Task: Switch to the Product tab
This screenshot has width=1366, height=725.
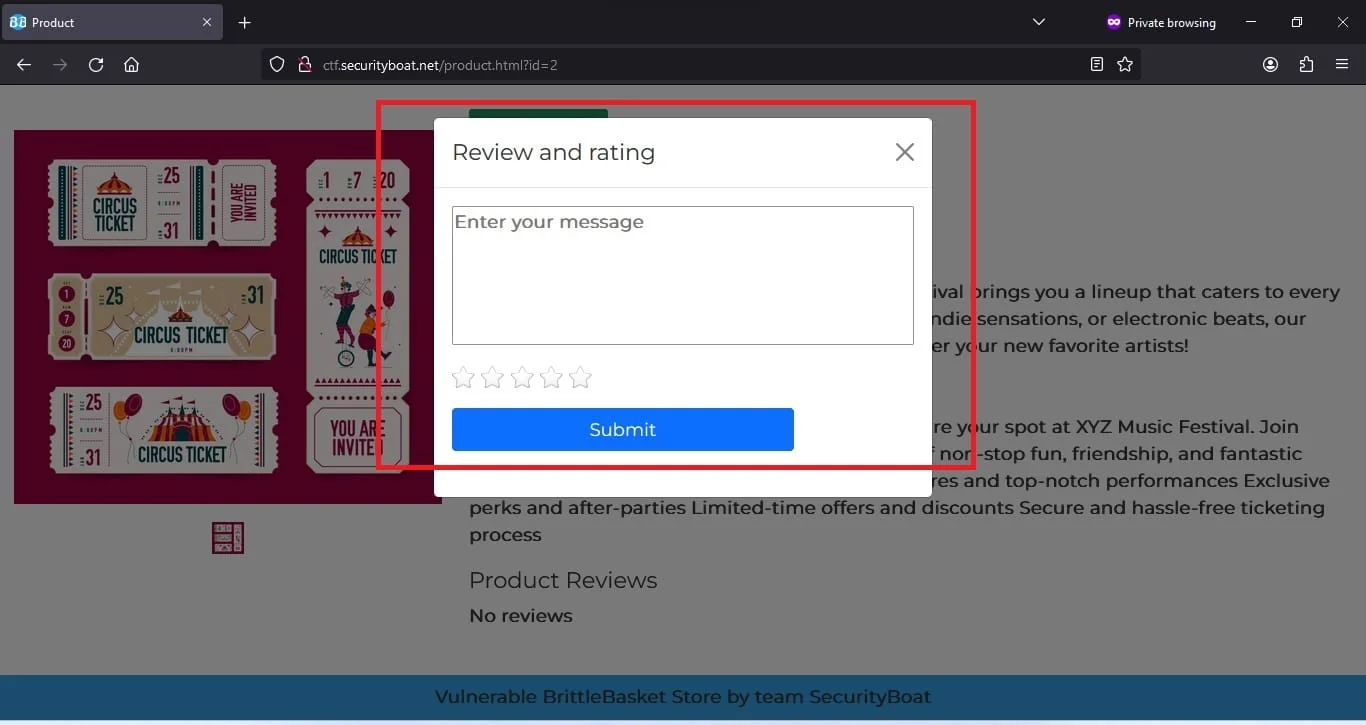Action: [112, 22]
